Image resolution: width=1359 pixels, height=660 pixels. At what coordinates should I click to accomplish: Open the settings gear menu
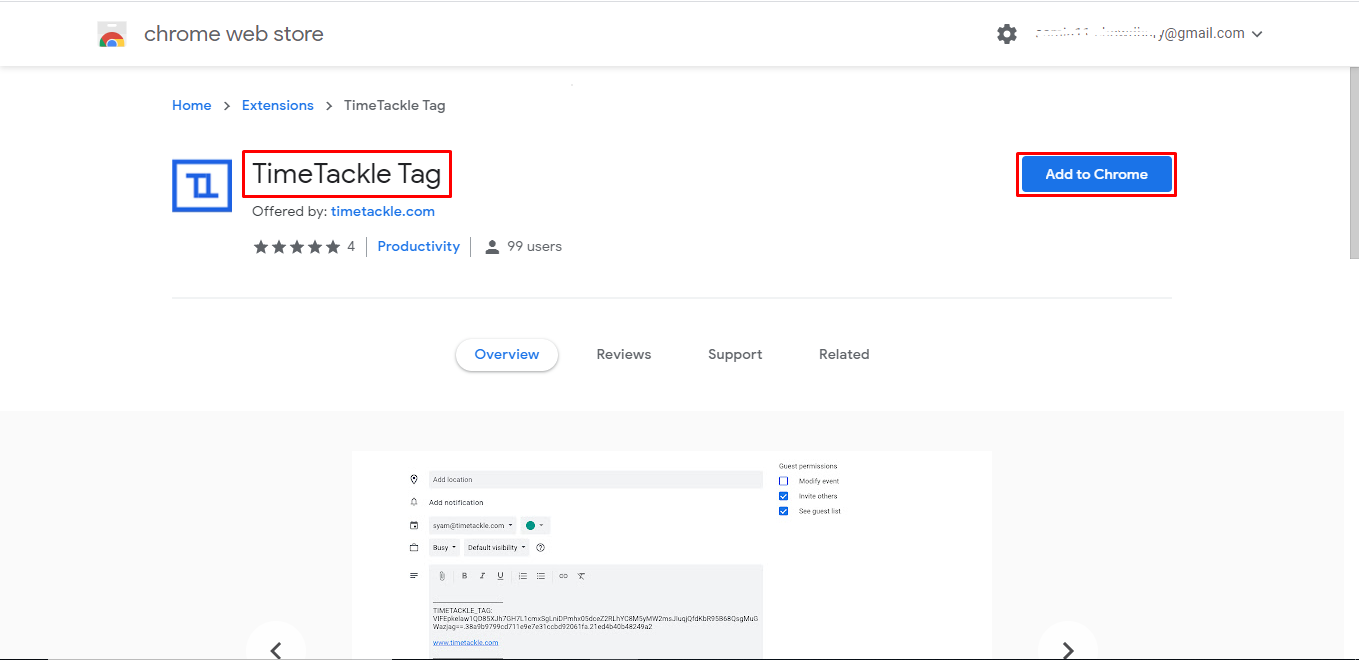(1006, 34)
